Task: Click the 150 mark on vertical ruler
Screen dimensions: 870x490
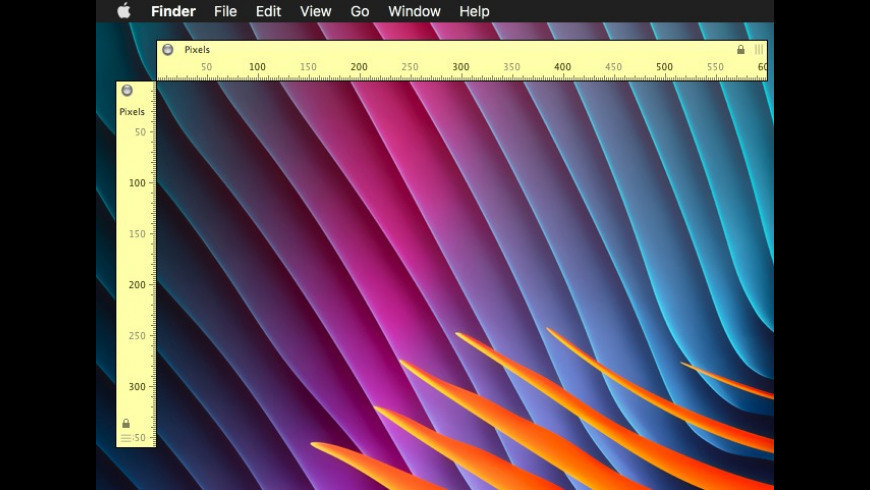Action: point(137,234)
